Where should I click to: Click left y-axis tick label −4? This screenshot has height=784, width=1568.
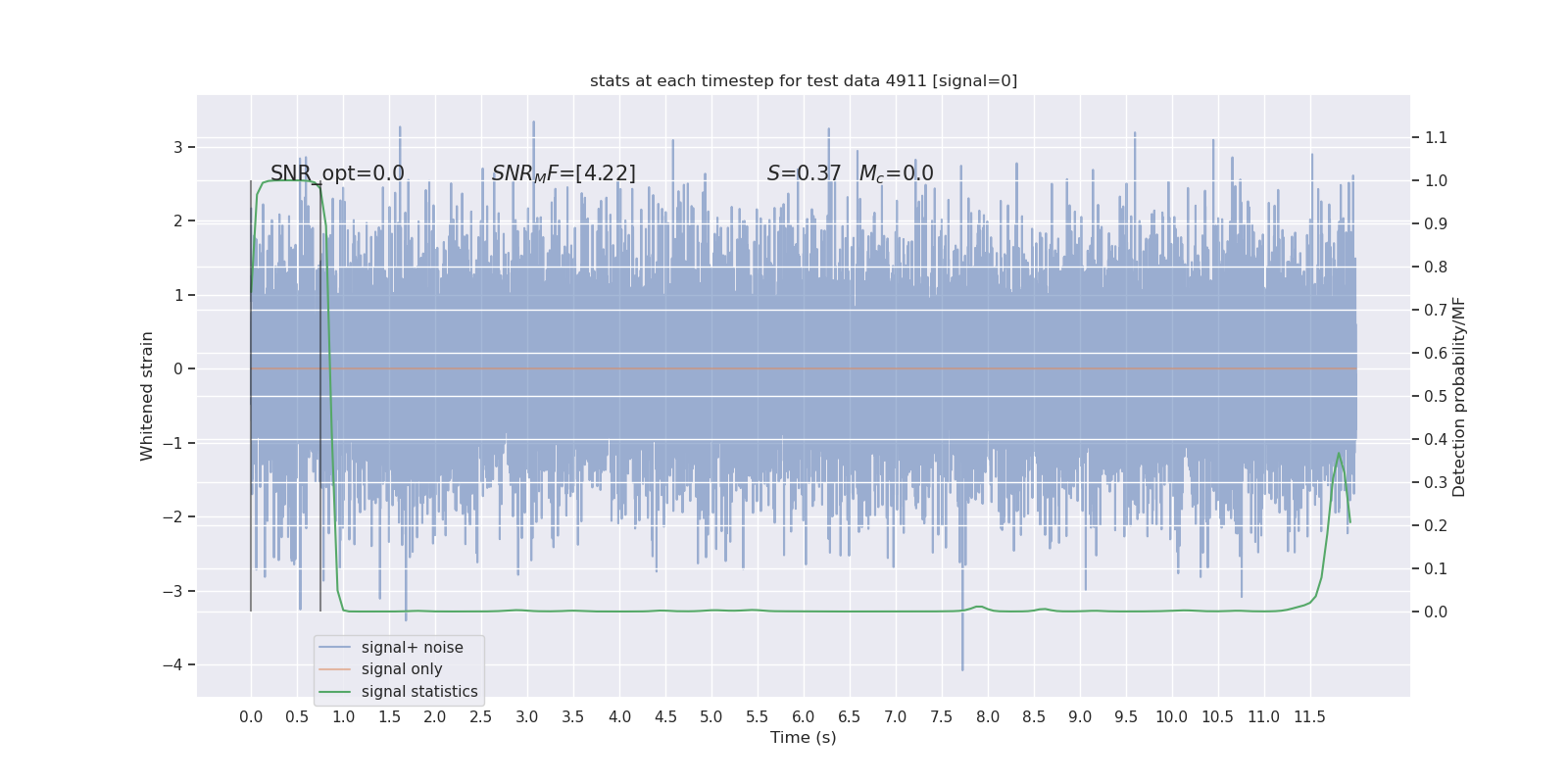tap(171, 664)
